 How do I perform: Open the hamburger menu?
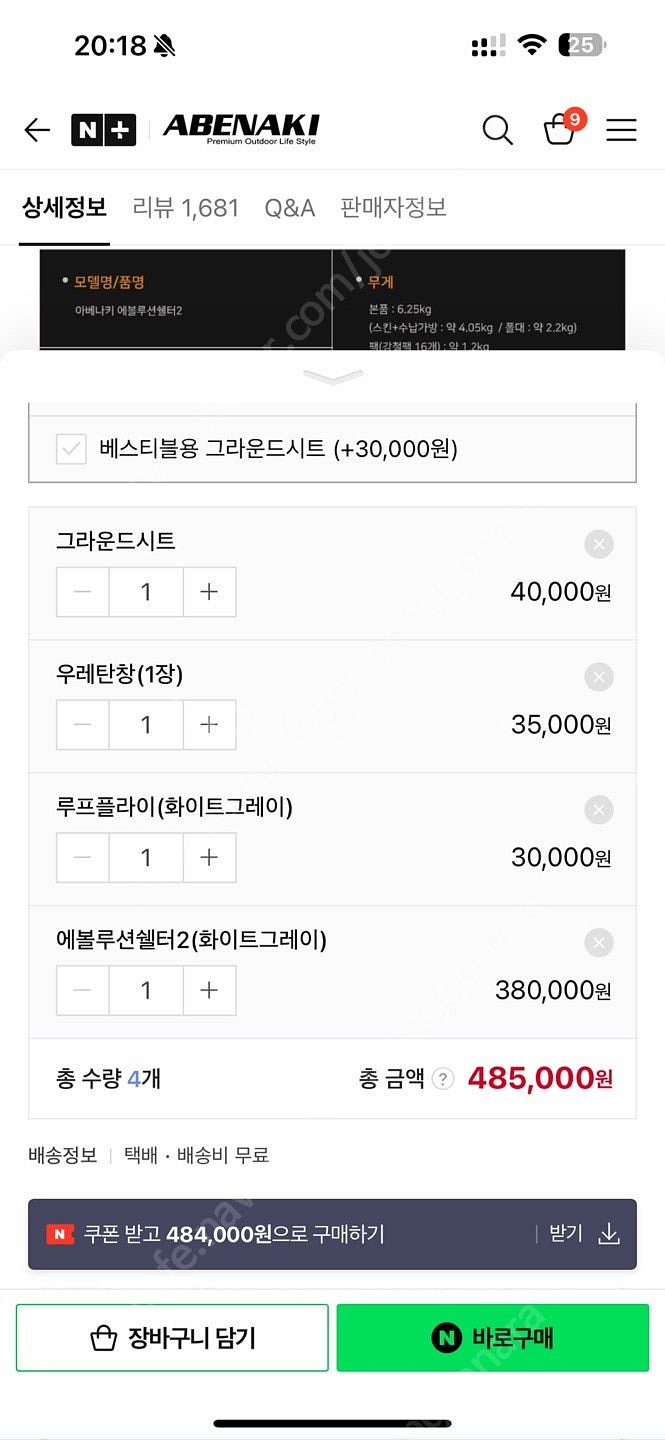(x=621, y=130)
